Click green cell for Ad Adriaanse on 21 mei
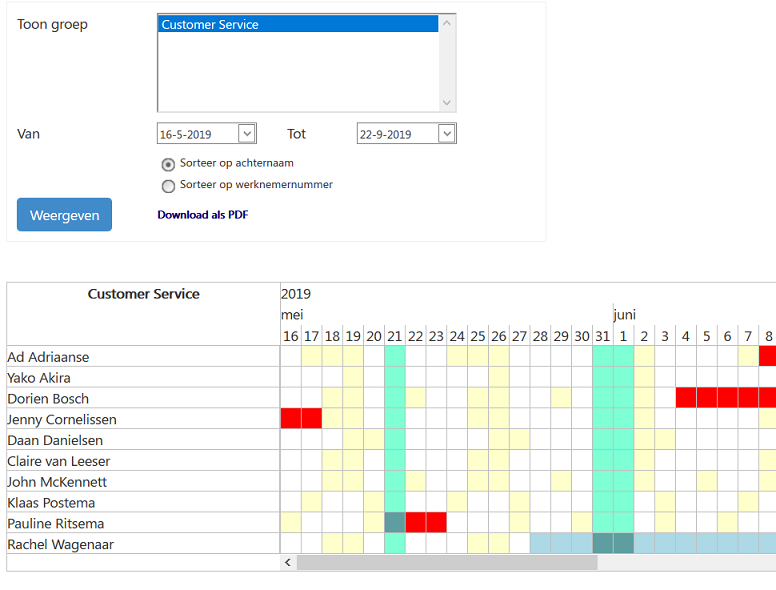Image resolution: width=776 pixels, height=590 pixels. click(x=395, y=356)
